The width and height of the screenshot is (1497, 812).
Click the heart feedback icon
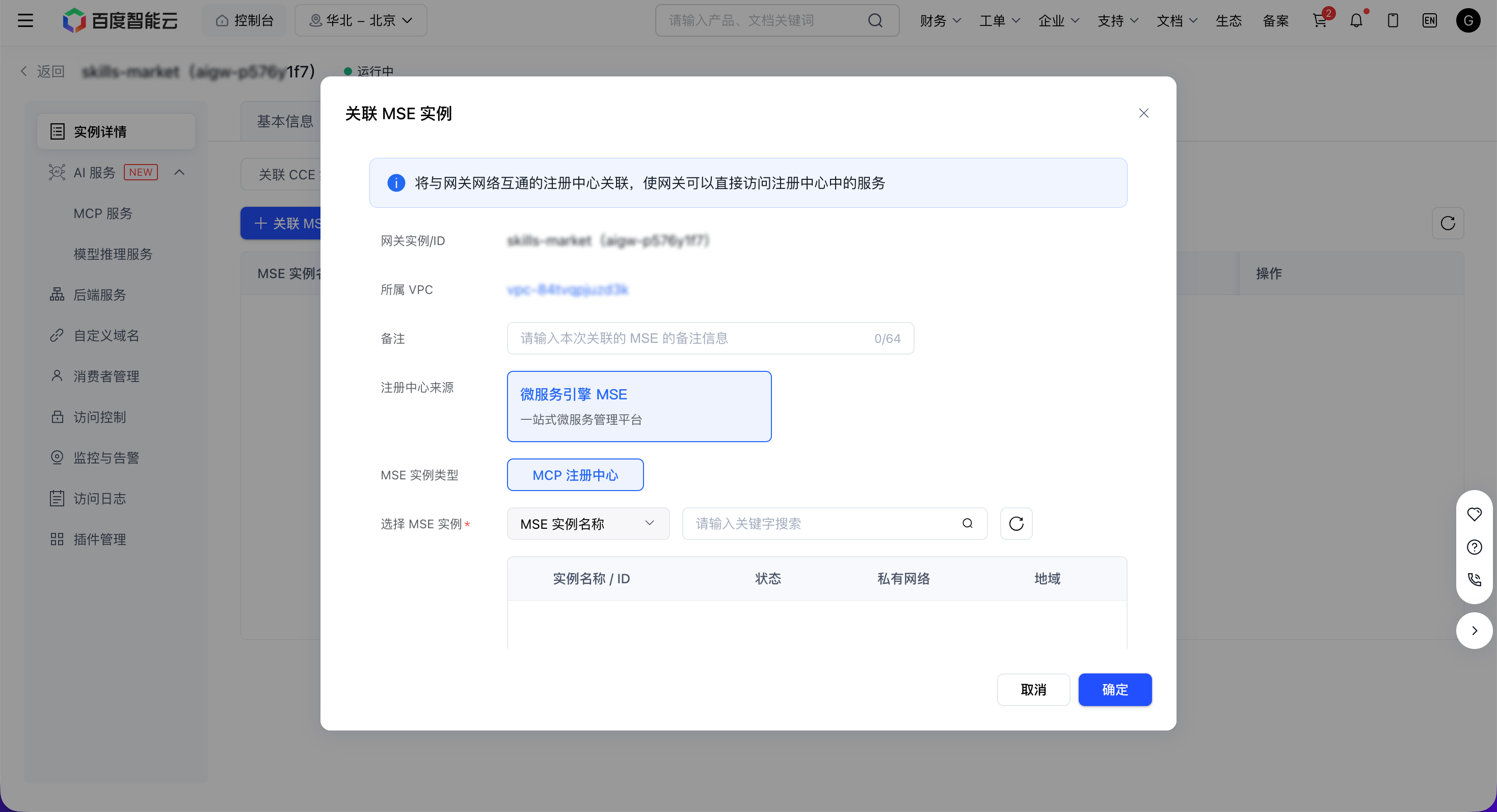tap(1475, 514)
